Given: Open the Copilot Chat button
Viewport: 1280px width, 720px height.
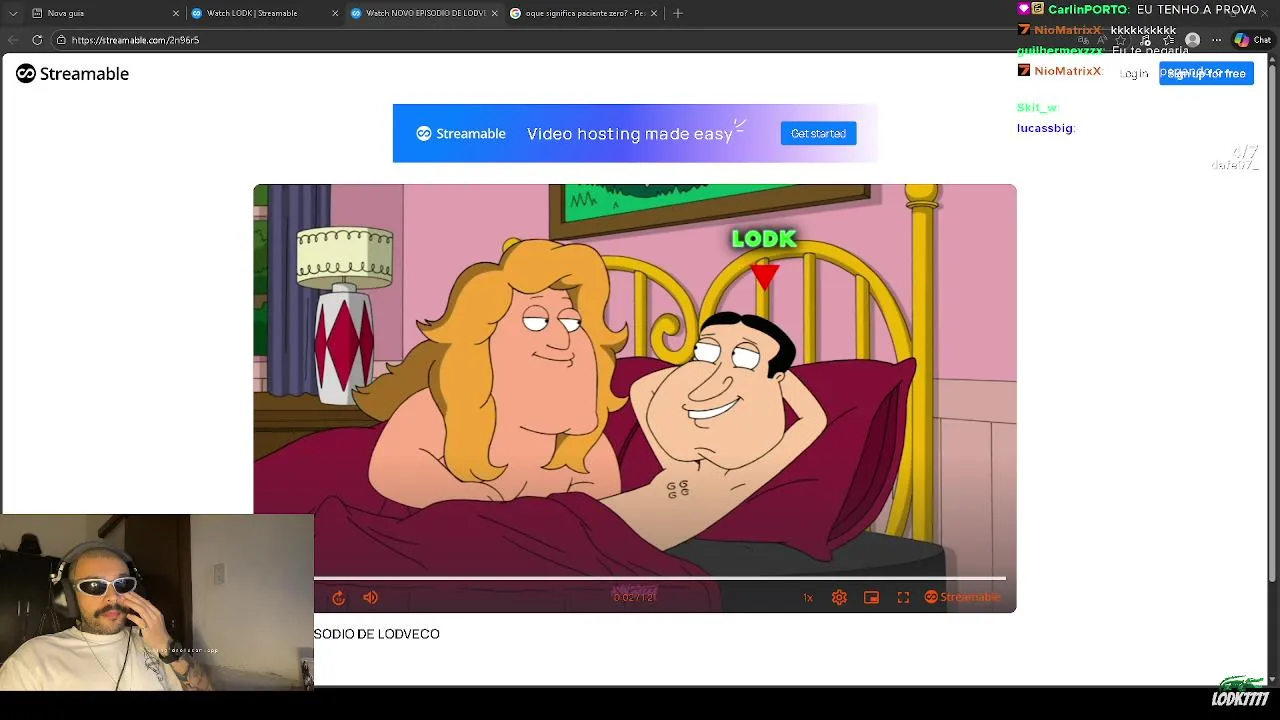Looking at the screenshot, I should tap(1253, 40).
